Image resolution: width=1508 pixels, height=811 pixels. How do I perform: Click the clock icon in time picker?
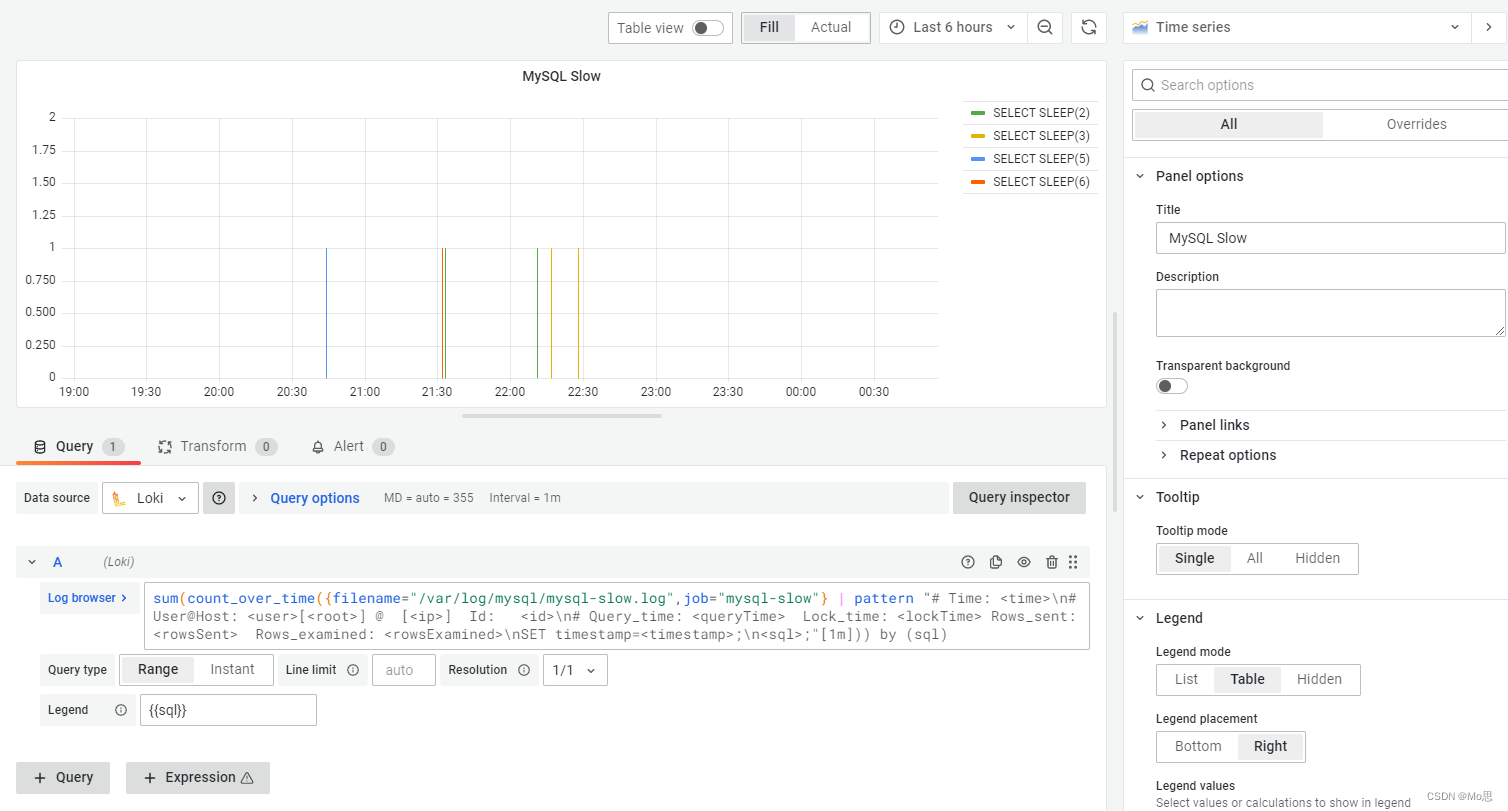[x=897, y=28]
